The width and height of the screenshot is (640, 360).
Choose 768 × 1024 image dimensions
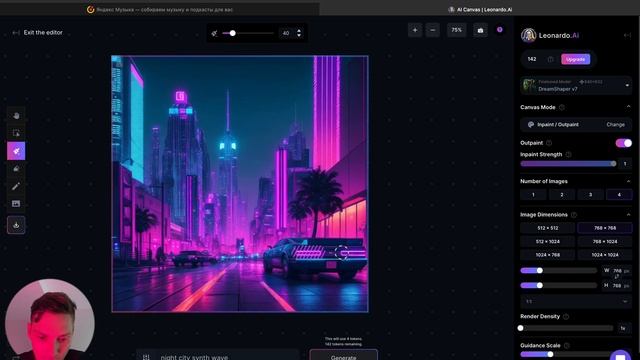[605, 242]
